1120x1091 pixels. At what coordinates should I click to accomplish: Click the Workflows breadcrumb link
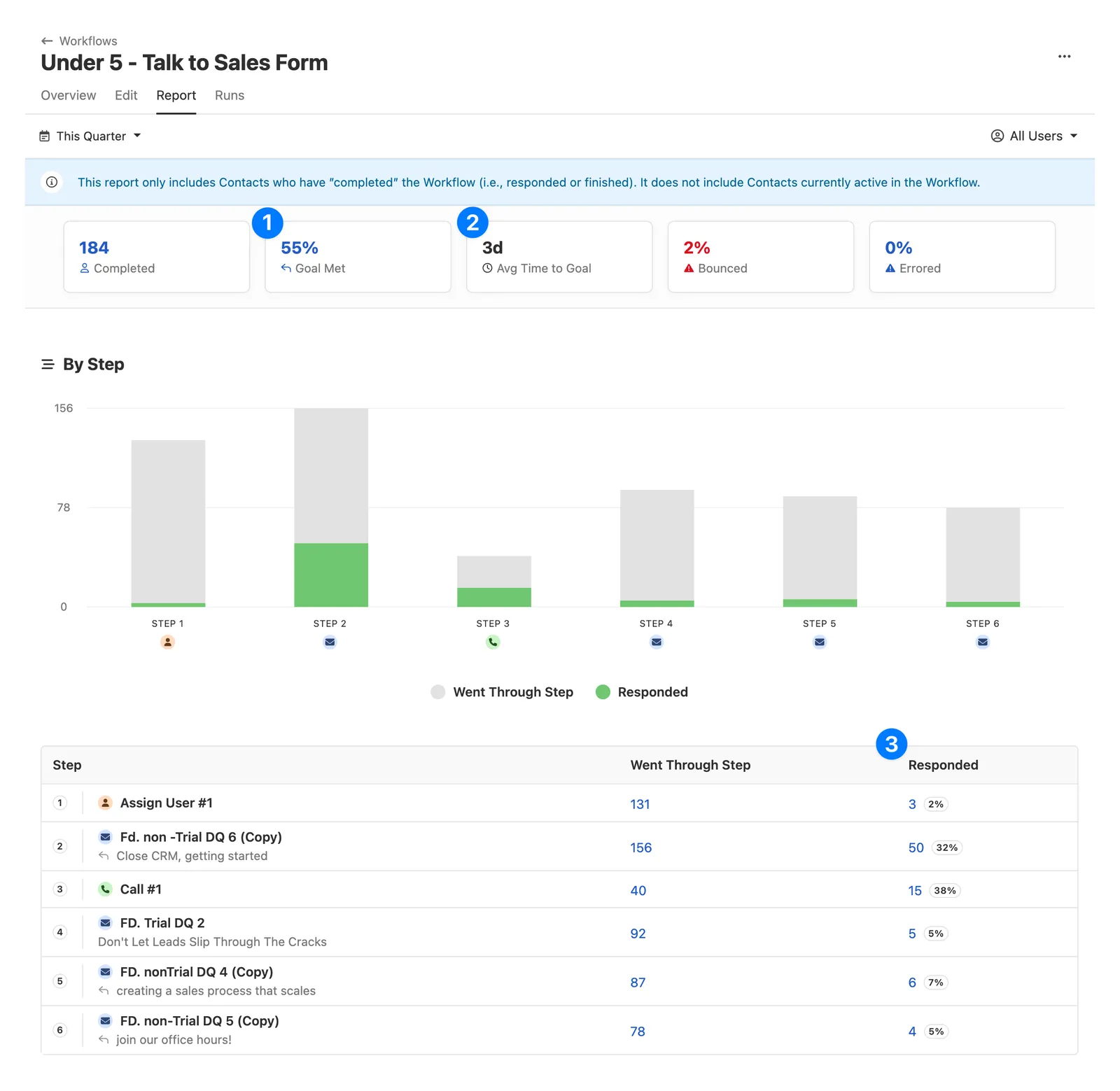[x=88, y=41]
